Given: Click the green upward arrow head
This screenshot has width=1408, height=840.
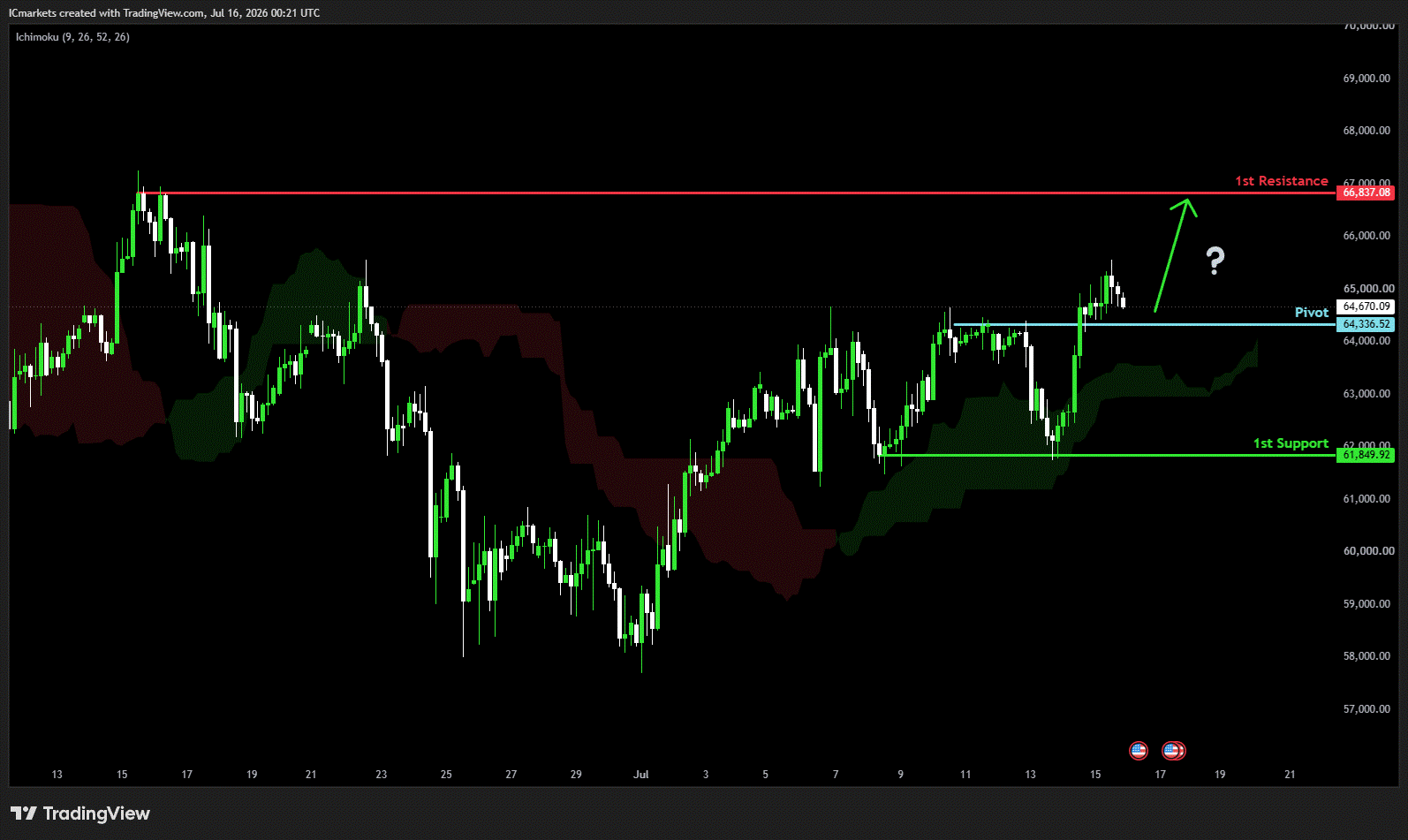Looking at the screenshot, I should 1185,207.
